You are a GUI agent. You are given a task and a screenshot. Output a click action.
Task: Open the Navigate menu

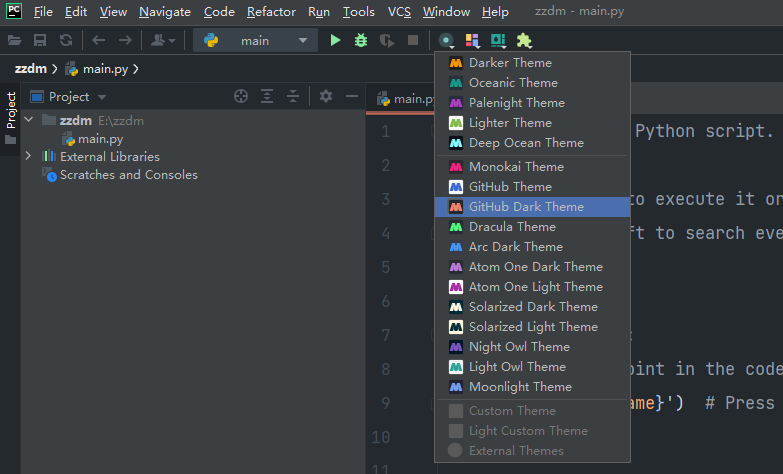point(165,11)
